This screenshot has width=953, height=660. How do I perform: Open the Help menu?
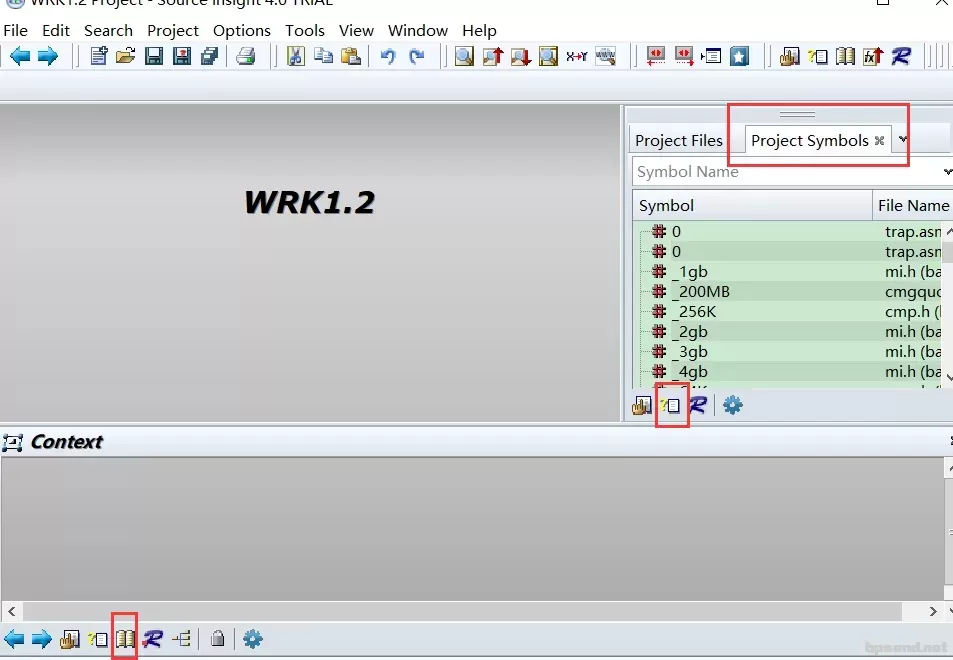click(x=480, y=30)
